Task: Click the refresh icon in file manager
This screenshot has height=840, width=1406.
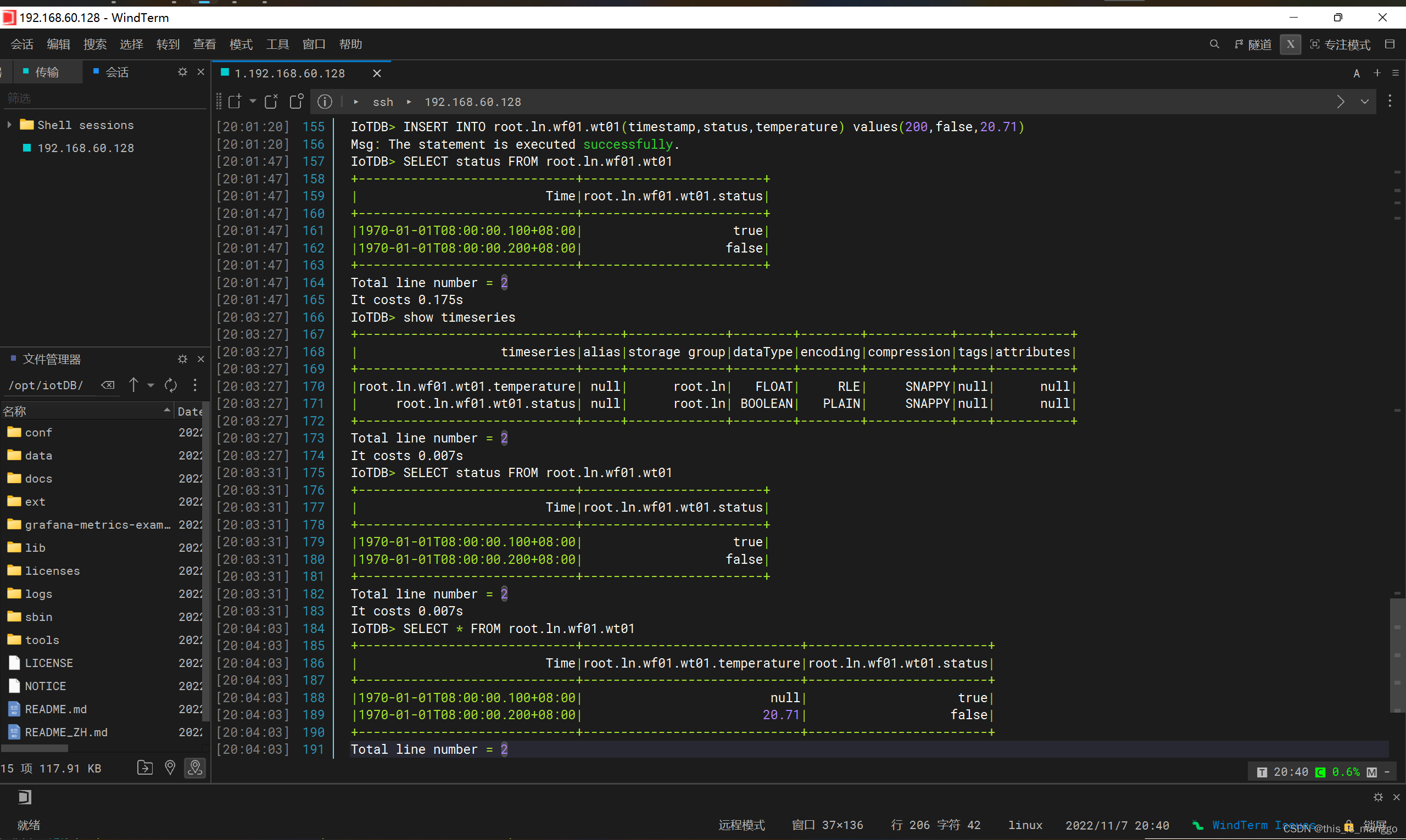Action: (170, 385)
